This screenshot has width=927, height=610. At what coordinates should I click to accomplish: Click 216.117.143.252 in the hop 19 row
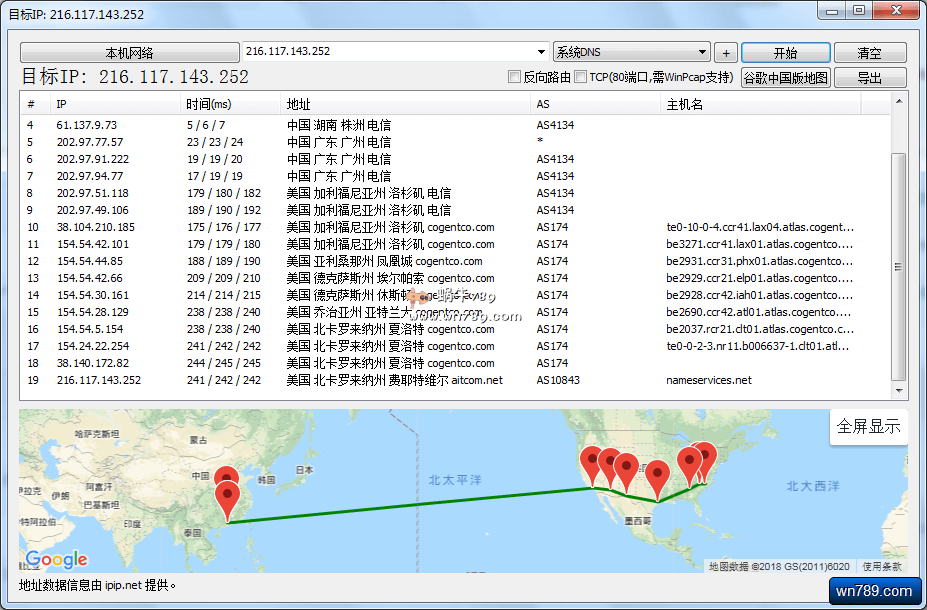99,381
